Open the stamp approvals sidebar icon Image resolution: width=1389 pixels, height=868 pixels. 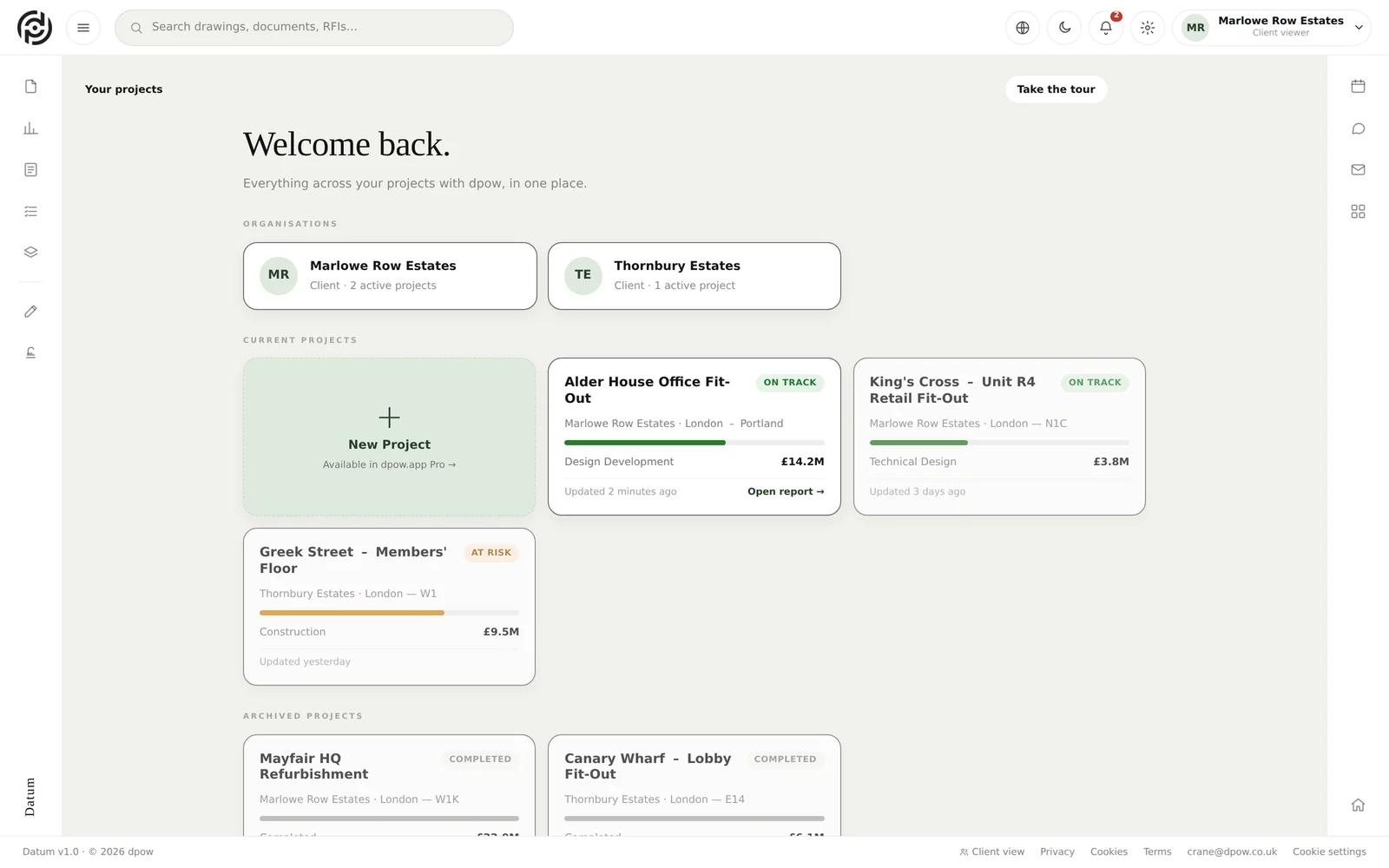[x=31, y=352]
